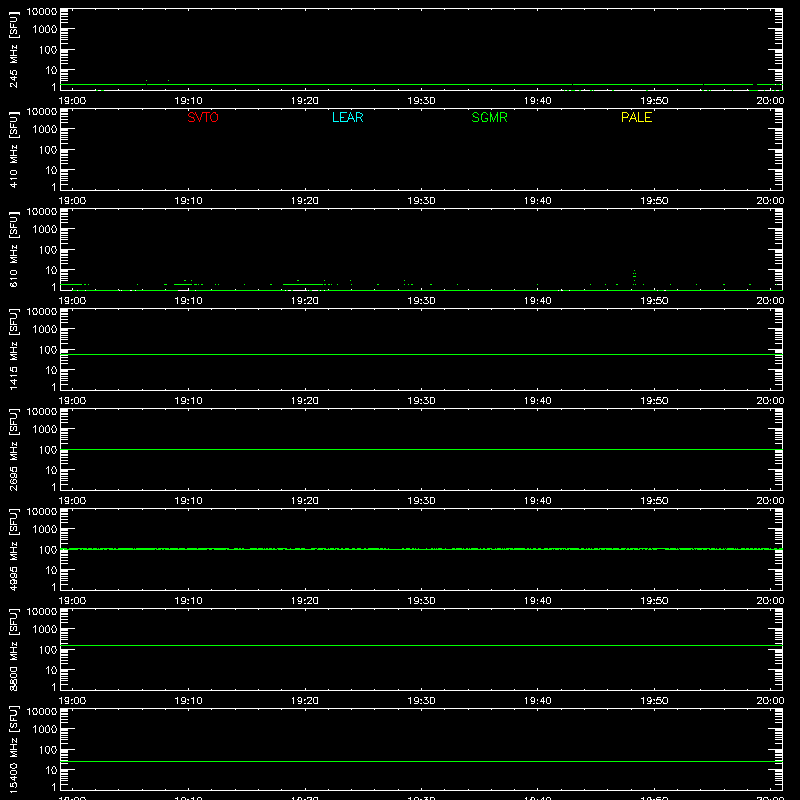Screen dimensions: 800x800
Task: Click 20:00 tick label below 245 MHz panel
Action: pyautogui.click(x=770, y=101)
